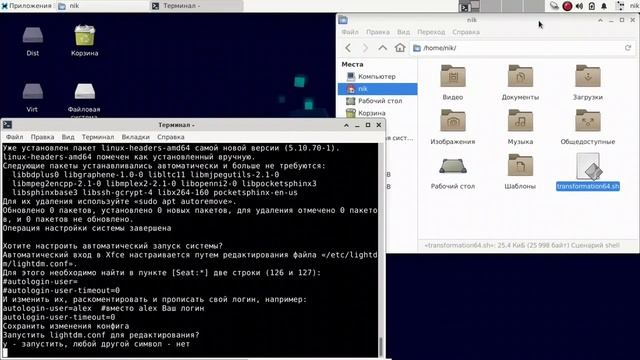Viewport: 640px width, 360px height.
Task: Open the file manager Справка menu
Action: [x=466, y=32]
